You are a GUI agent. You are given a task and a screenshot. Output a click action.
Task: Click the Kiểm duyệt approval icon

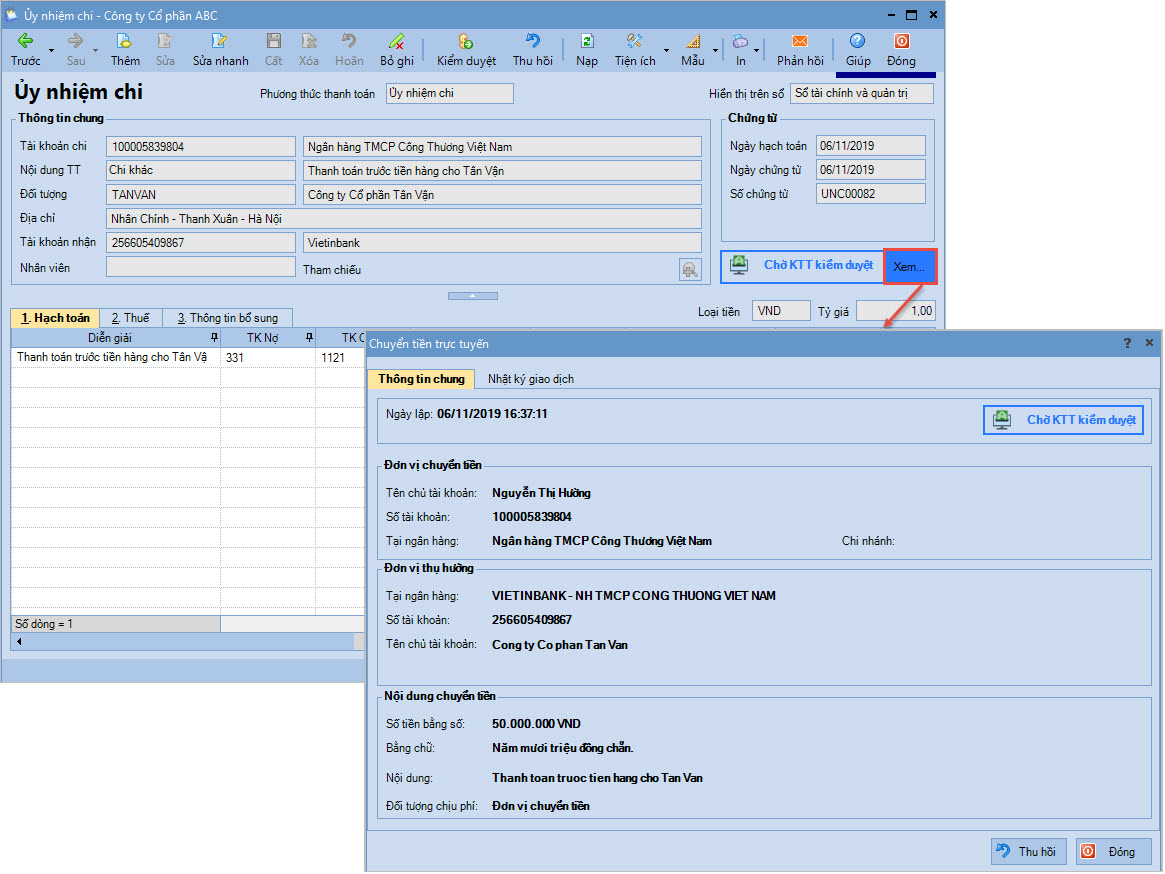(466, 42)
